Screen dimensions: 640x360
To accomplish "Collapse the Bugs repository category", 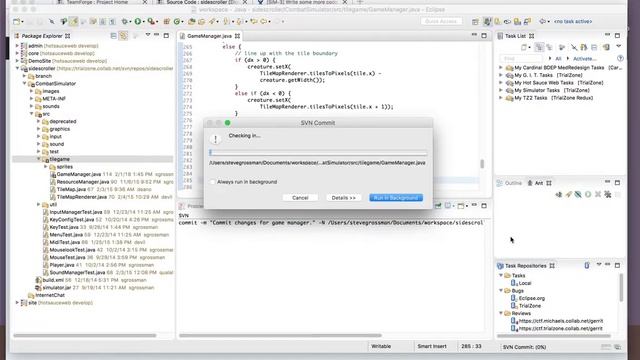I will [501, 291].
